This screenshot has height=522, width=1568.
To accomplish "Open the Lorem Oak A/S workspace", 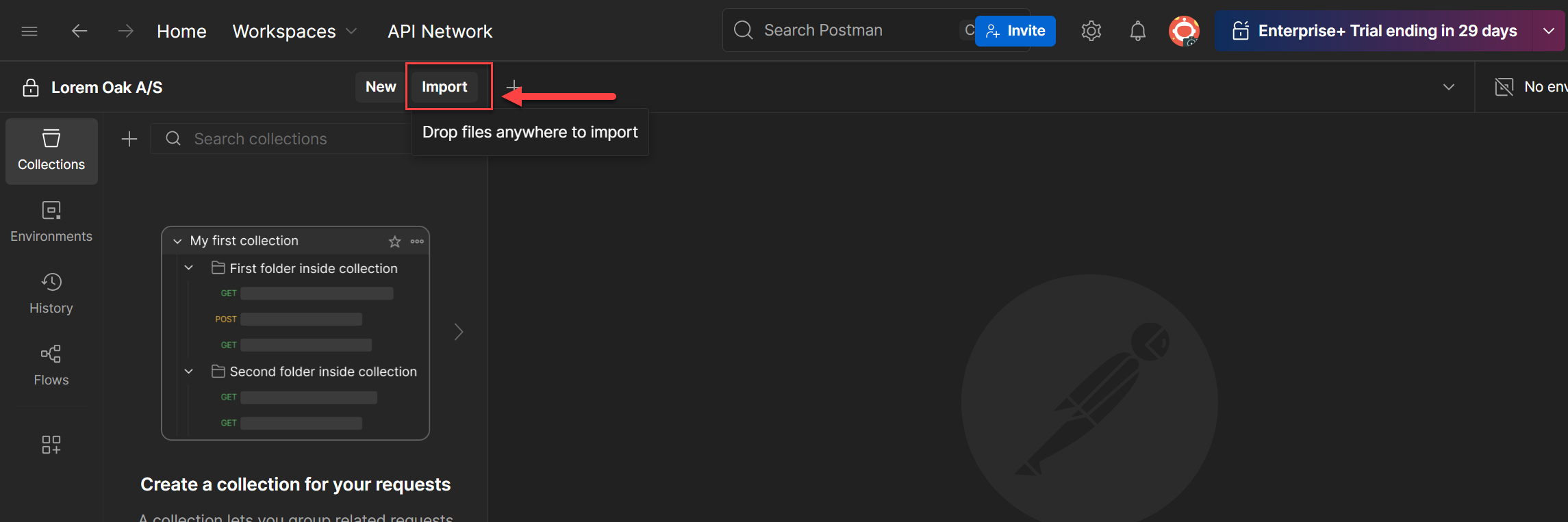I will tap(107, 88).
